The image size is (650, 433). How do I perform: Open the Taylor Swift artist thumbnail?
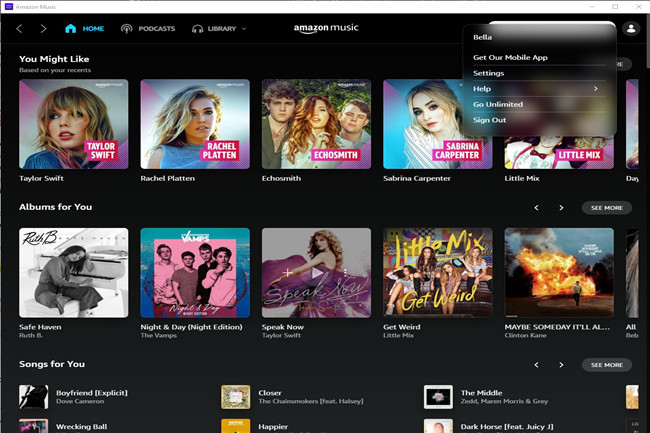tap(74, 124)
